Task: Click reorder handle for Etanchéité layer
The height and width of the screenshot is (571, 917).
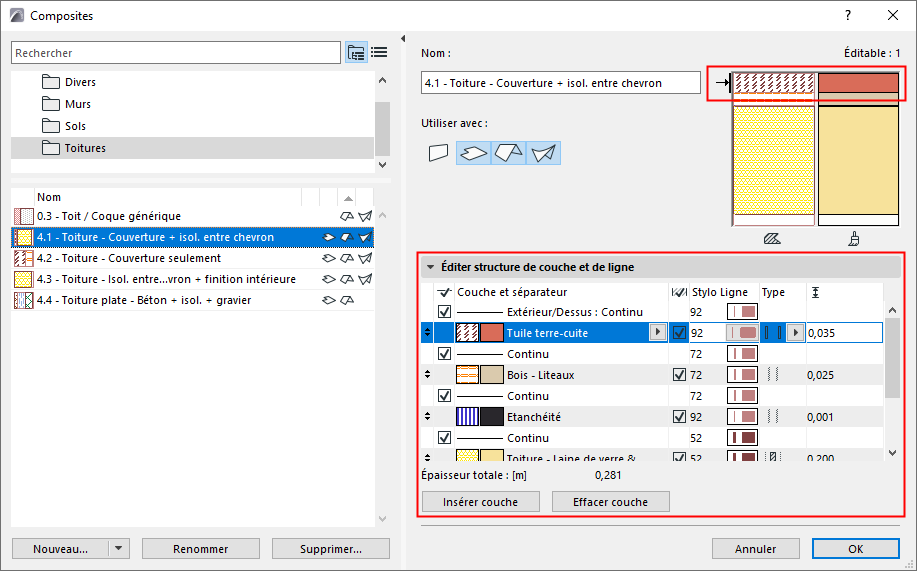Action: [x=428, y=417]
